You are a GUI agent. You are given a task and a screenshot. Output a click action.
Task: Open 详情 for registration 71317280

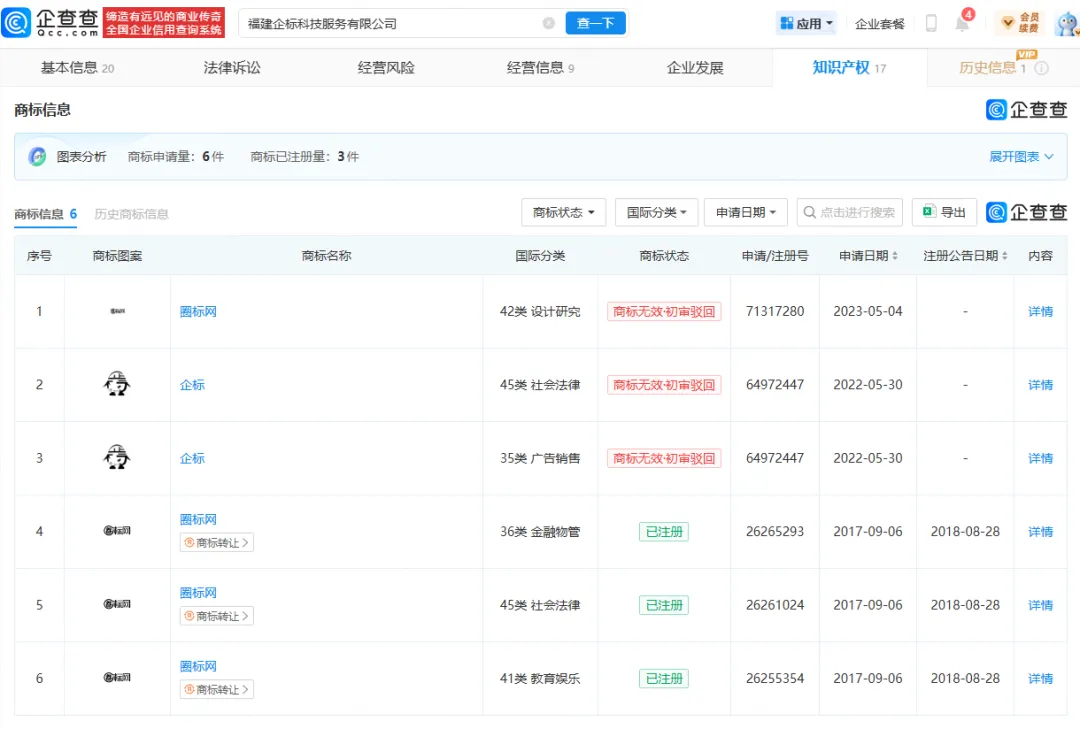[x=1040, y=311]
